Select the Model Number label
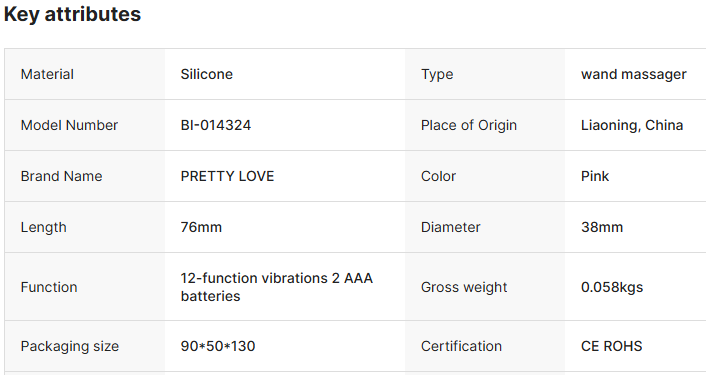Viewport: 706px width, 375px height. pos(69,125)
